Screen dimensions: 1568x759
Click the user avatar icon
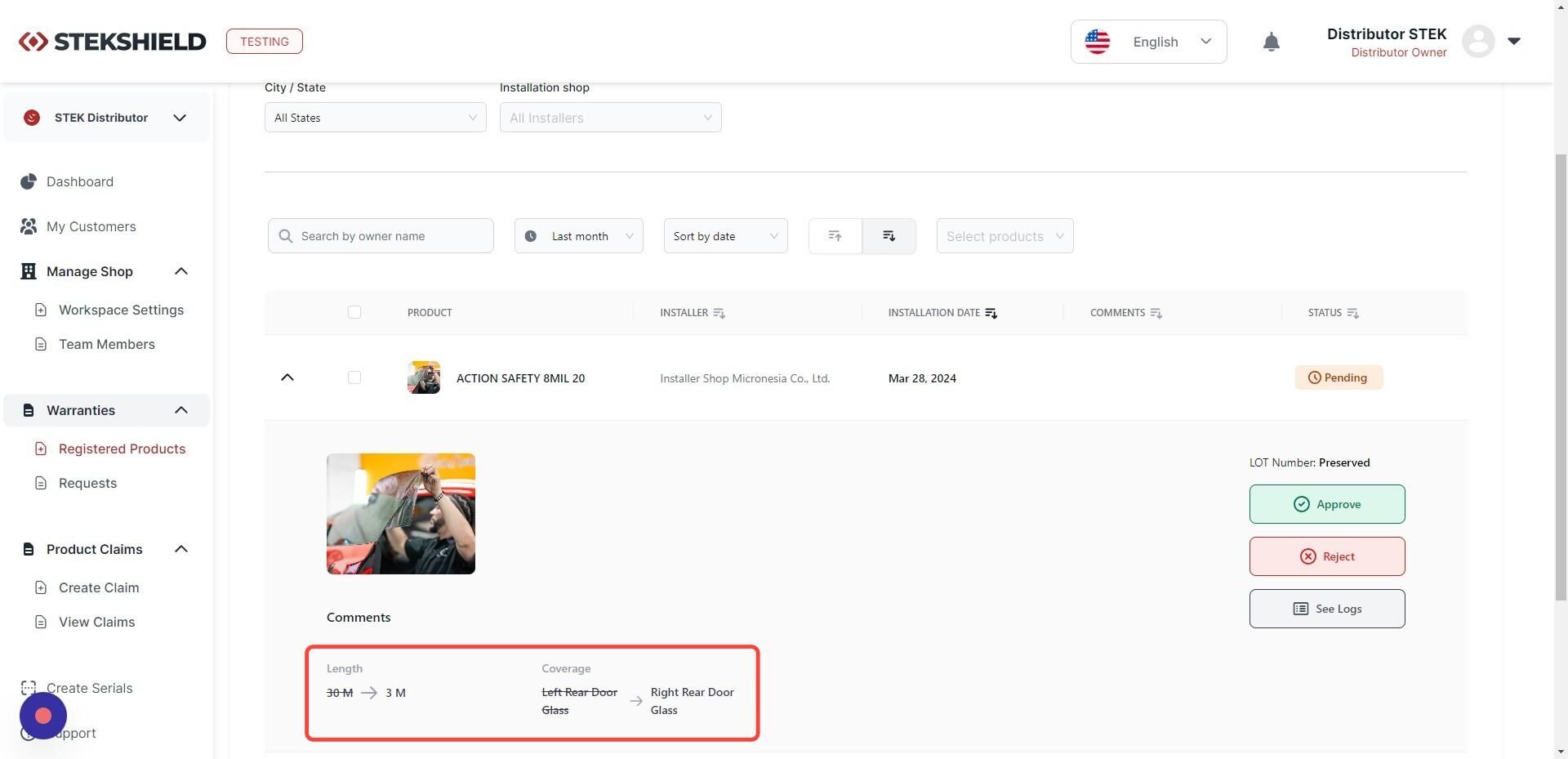pos(1477,41)
